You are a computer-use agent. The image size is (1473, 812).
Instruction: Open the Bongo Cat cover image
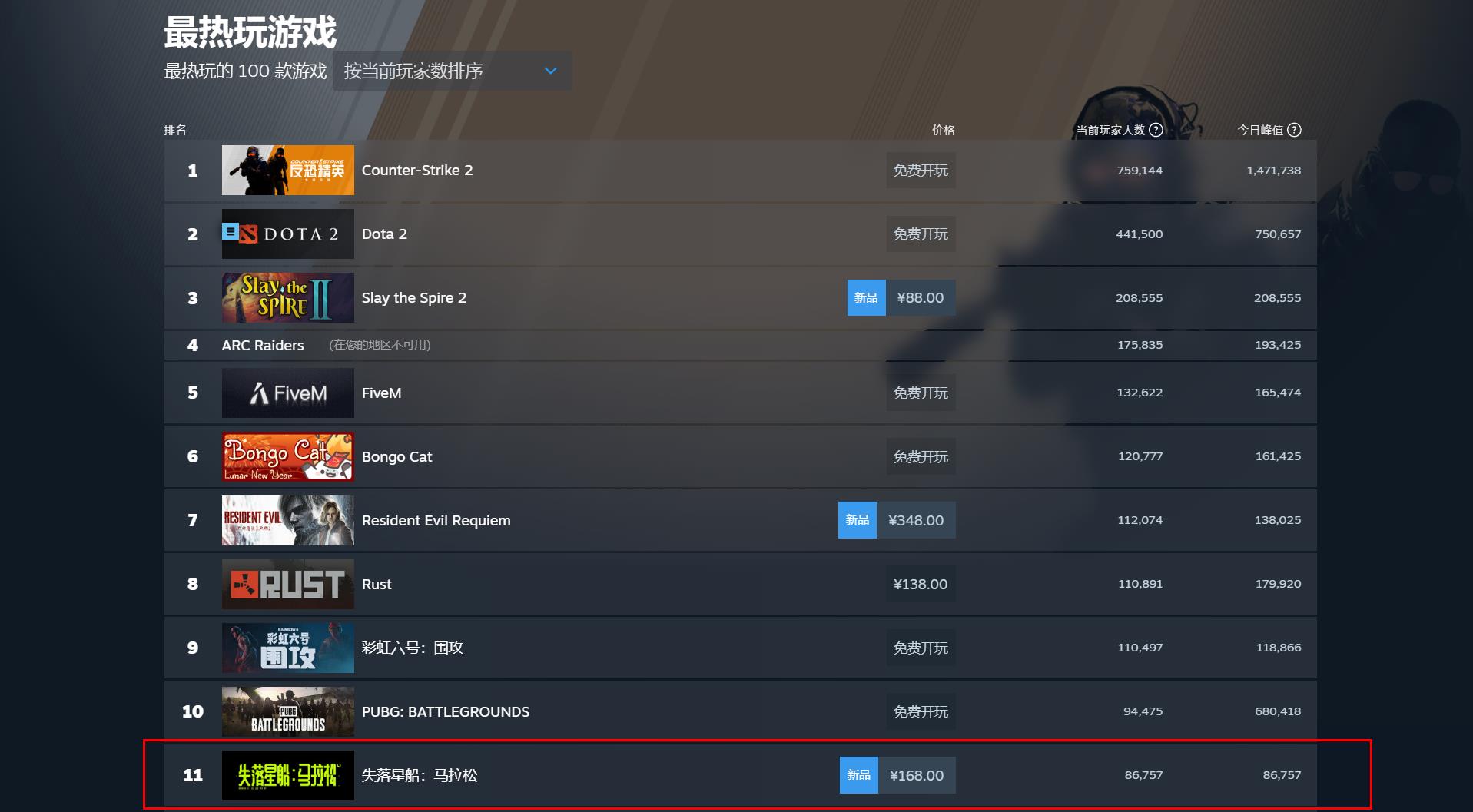click(288, 456)
